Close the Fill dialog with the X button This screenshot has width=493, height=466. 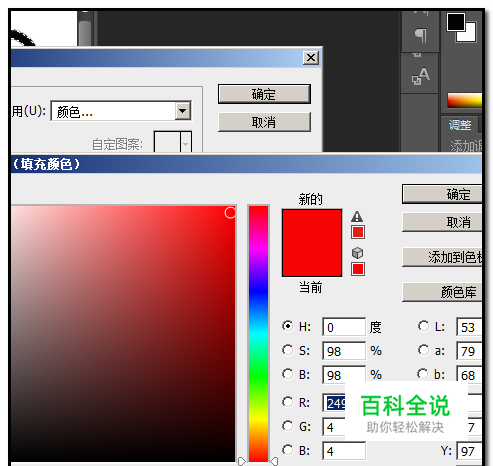coord(311,58)
